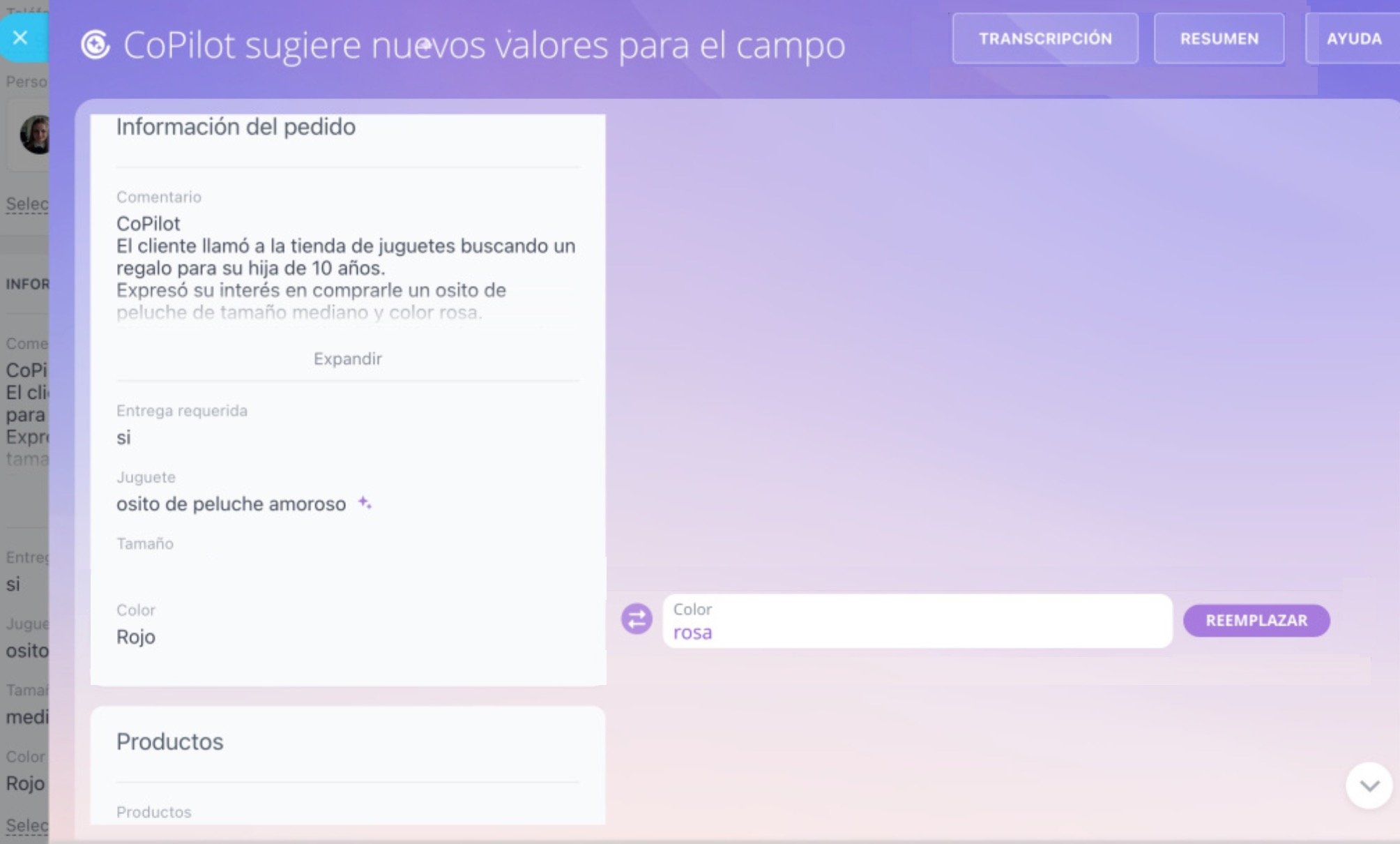The height and width of the screenshot is (844, 1400).
Task: Click the Juguete value osito de peluche amoroso
Action: coord(231,504)
